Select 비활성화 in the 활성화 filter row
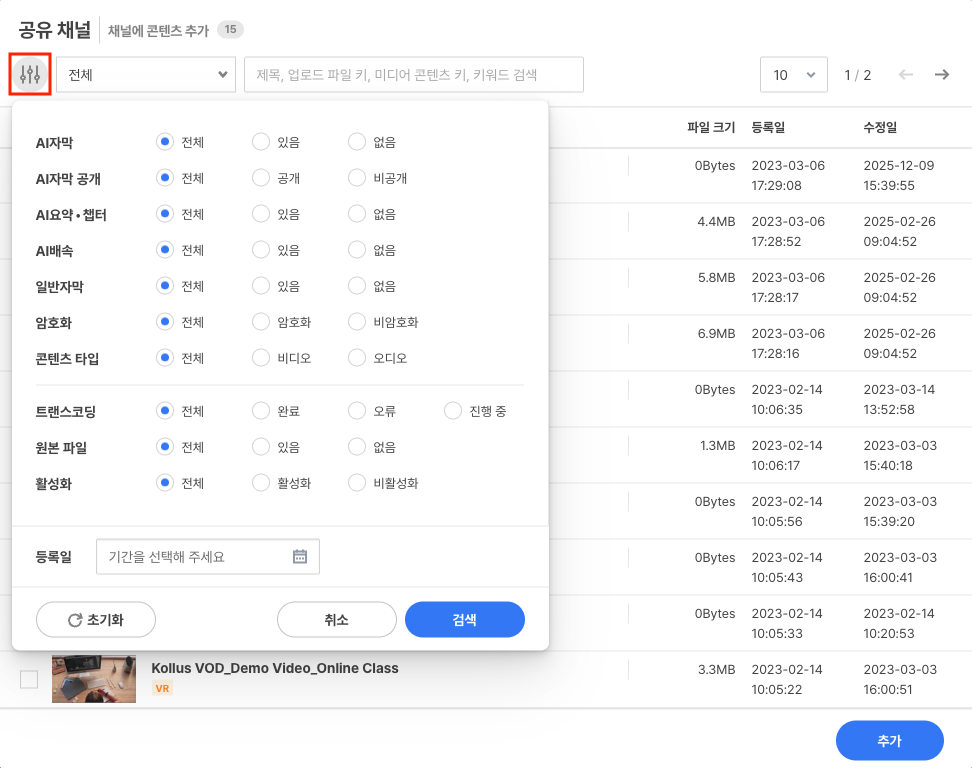The image size is (972, 768). [x=356, y=483]
